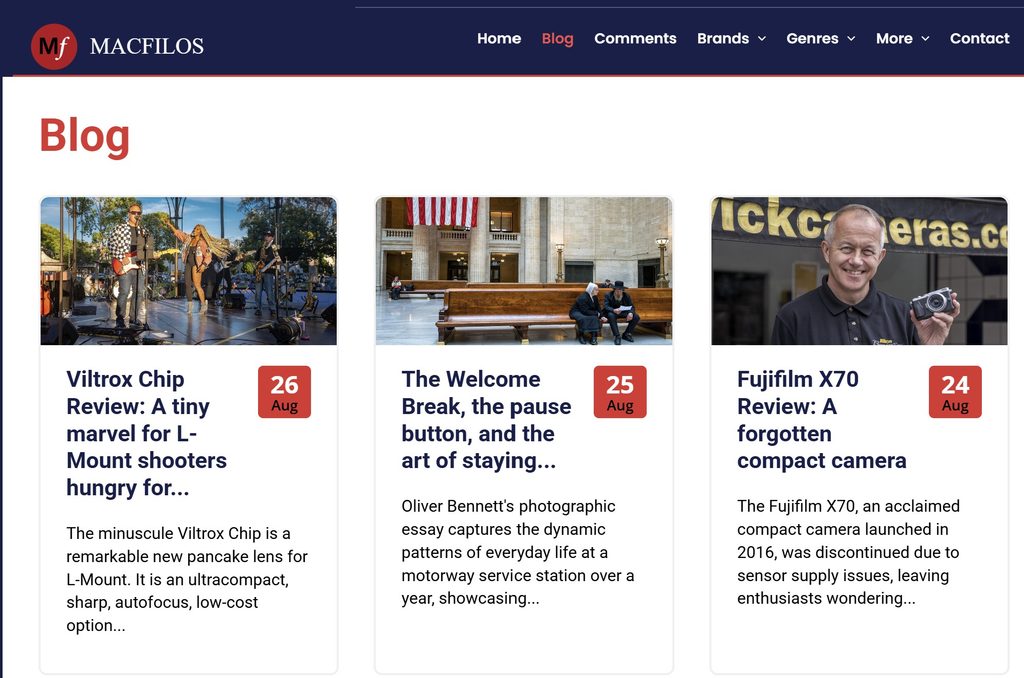The image size is (1024, 678).
Task: Click the 'Oliver Bennett's photographic essay' excerpt
Action: 518,552
